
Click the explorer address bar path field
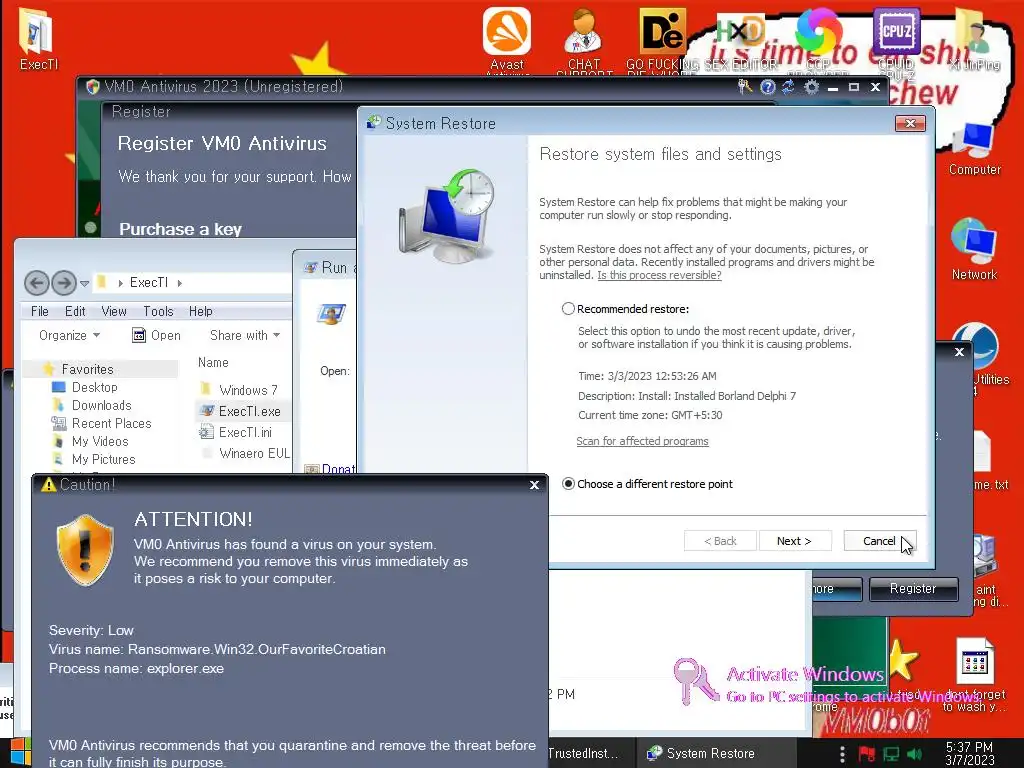tap(193, 283)
